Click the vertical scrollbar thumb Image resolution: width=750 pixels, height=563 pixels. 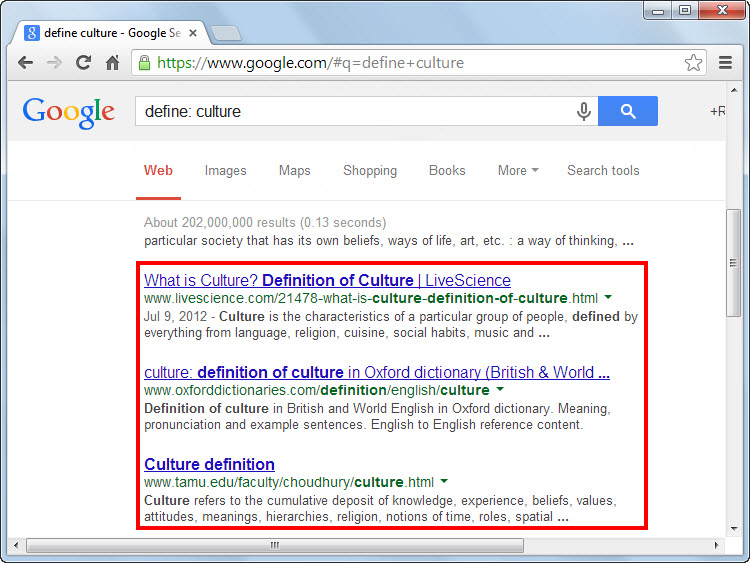[733, 263]
